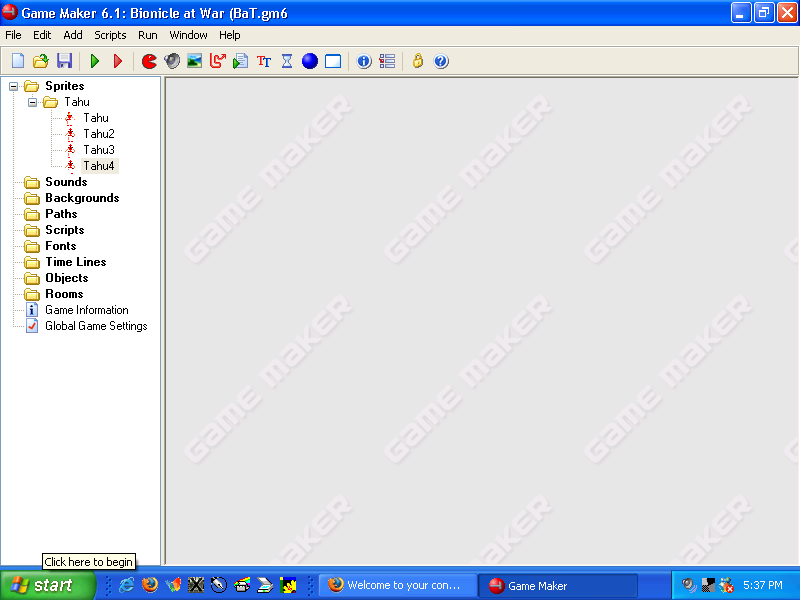Create a new room resource
This screenshot has width=800, height=600.
point(334,61)
